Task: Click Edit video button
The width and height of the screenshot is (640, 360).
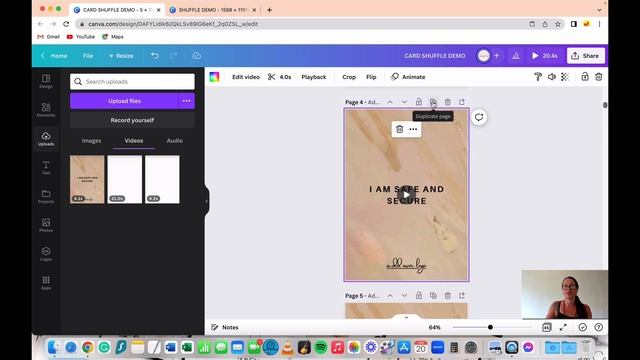Action: [x=246, y=77]
